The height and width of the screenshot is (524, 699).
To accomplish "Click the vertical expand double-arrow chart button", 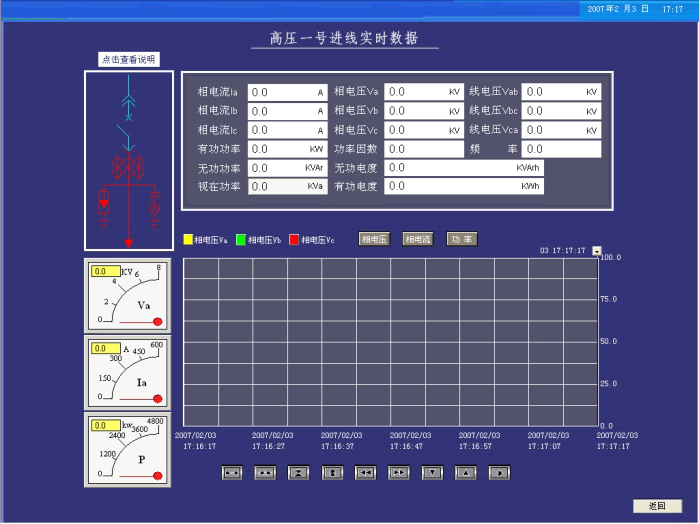I will (332, 472).
